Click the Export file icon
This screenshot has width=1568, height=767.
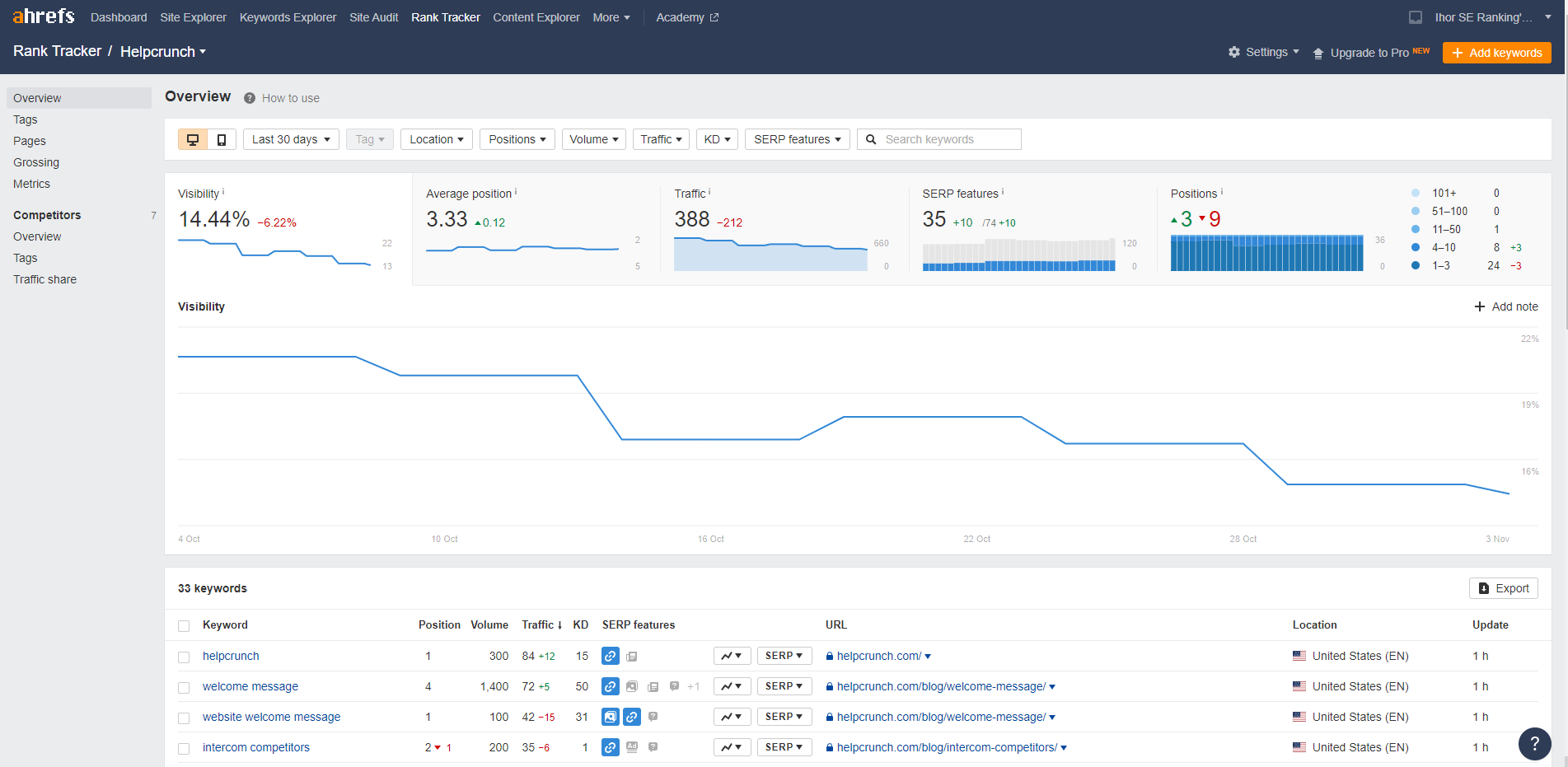click(x=1484, y=588)
